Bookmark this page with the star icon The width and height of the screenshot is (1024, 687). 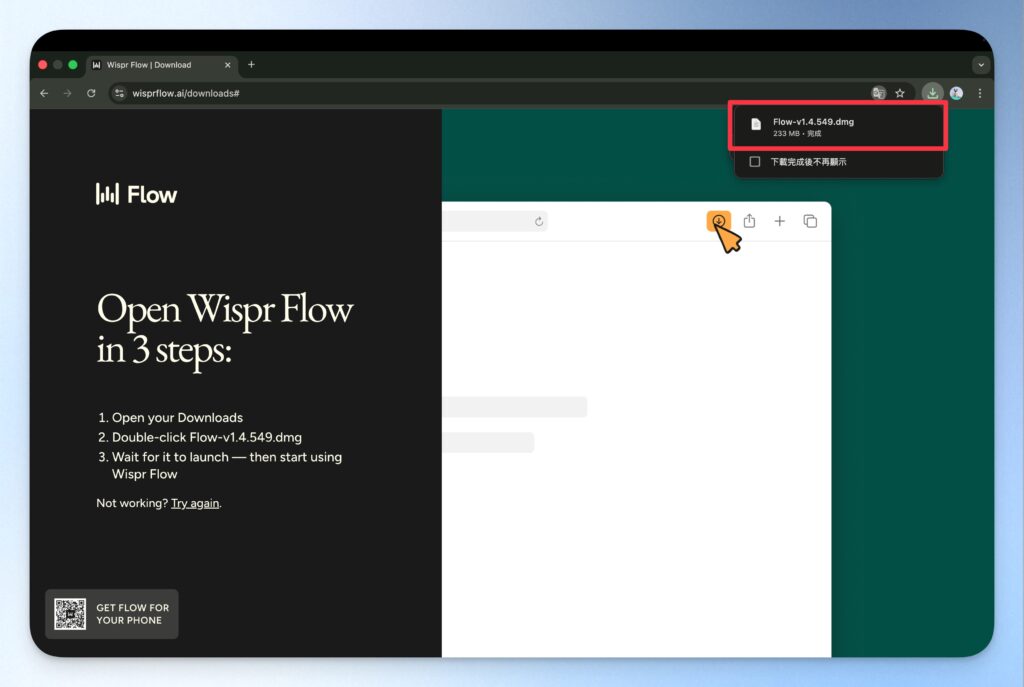(900, 93)
